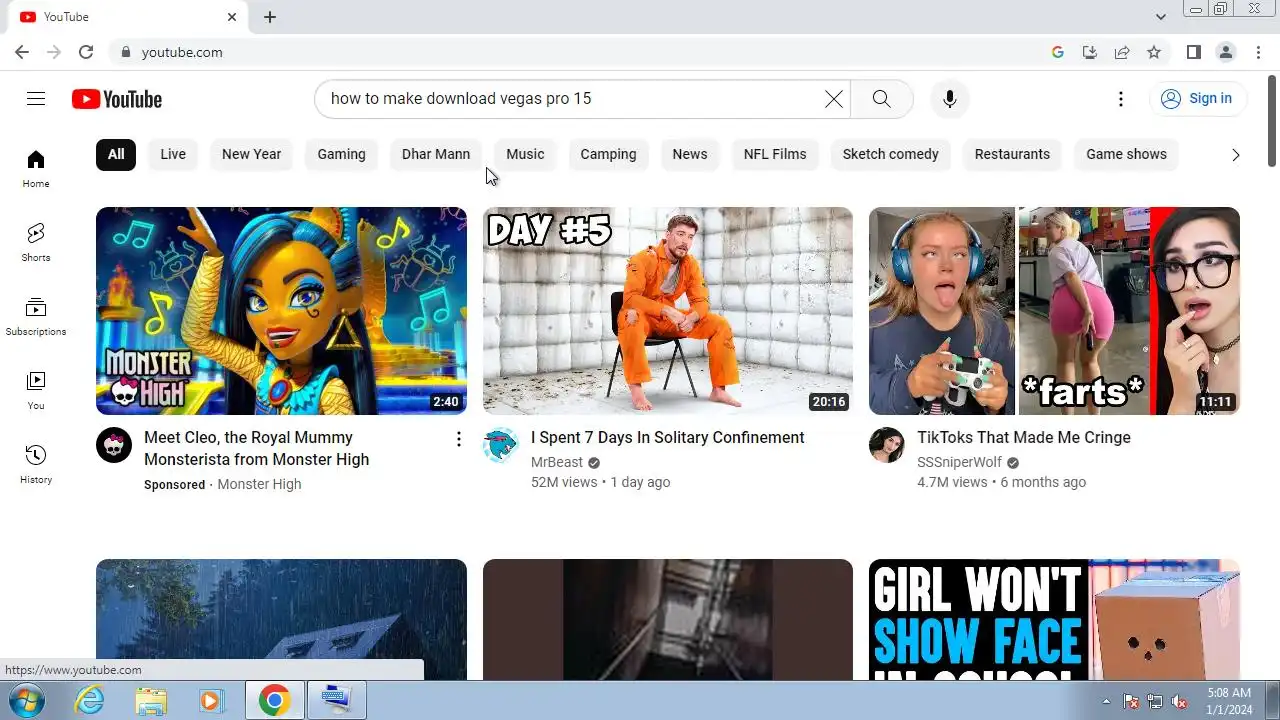The height and width of the screenshot is (720, 1280).
Task: Play the Monster High thumbnail video
Action: pos(281,311)
